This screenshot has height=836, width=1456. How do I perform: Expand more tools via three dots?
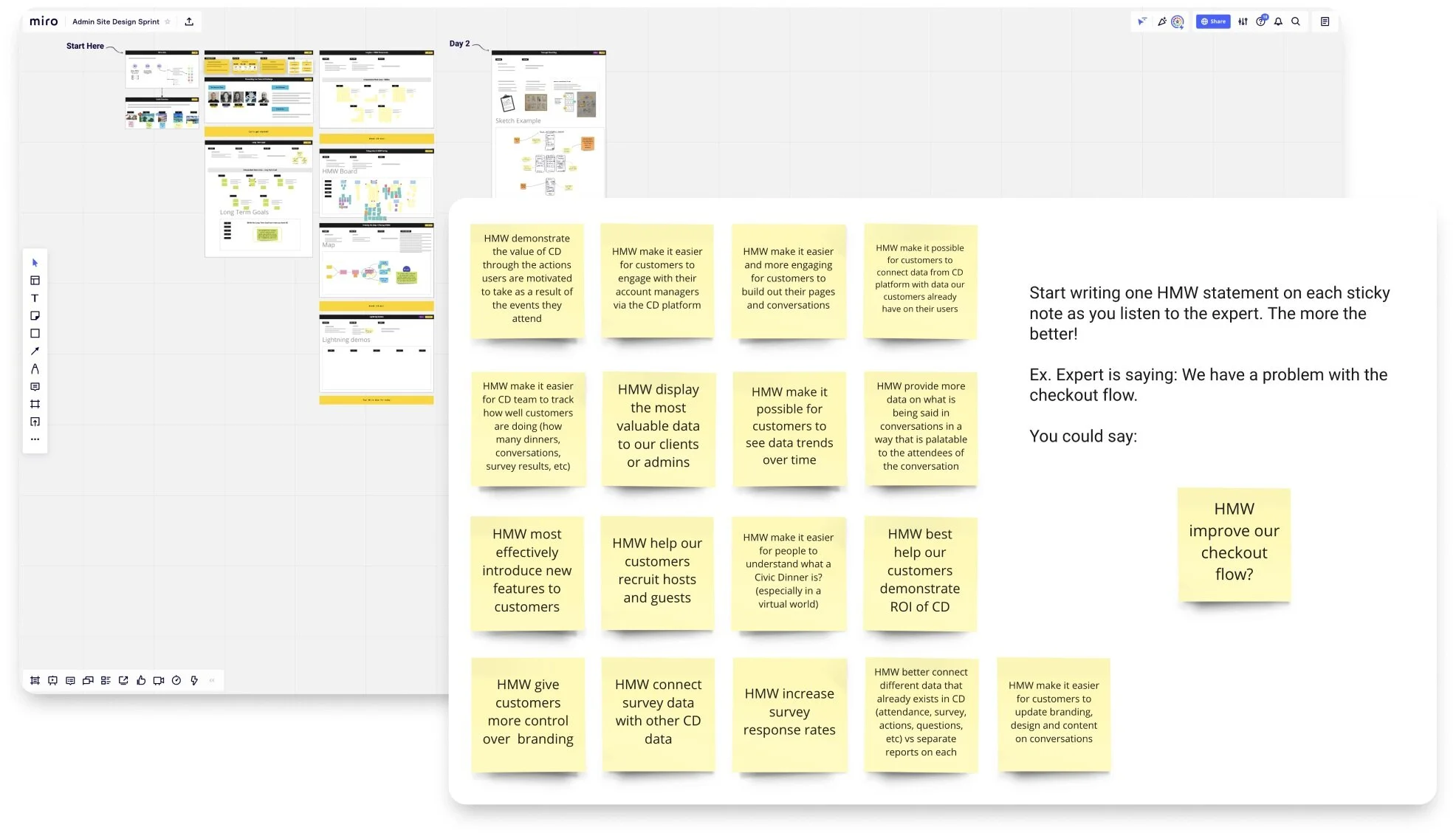click(x=35, y=439)
